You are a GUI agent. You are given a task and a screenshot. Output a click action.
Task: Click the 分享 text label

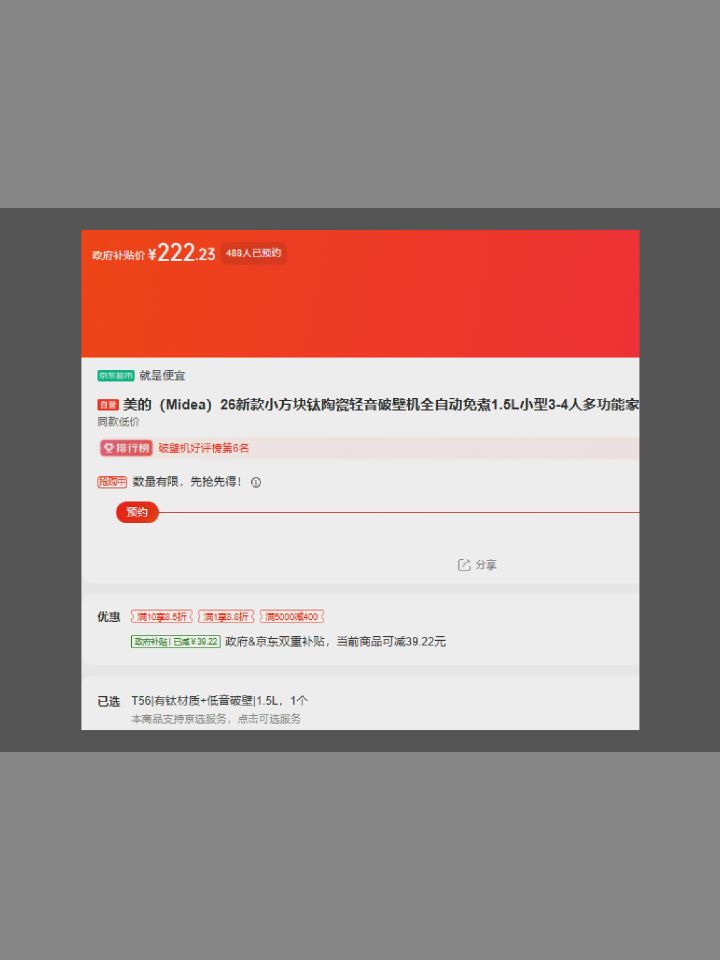[x=486, y=565]
